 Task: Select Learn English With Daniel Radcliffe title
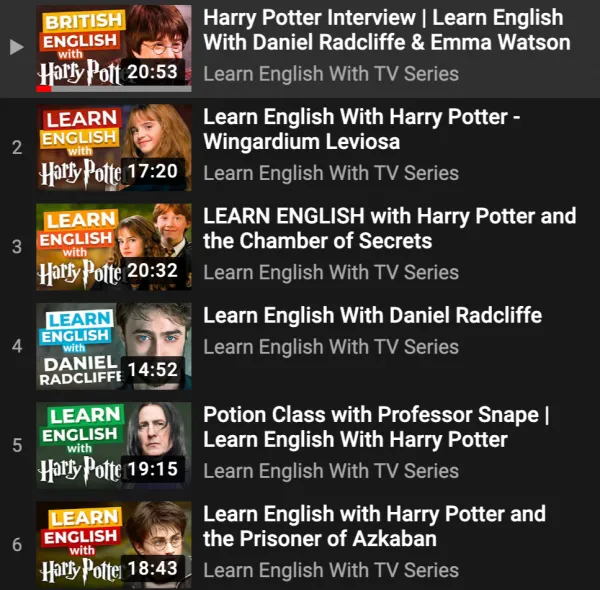coord(372,315)
